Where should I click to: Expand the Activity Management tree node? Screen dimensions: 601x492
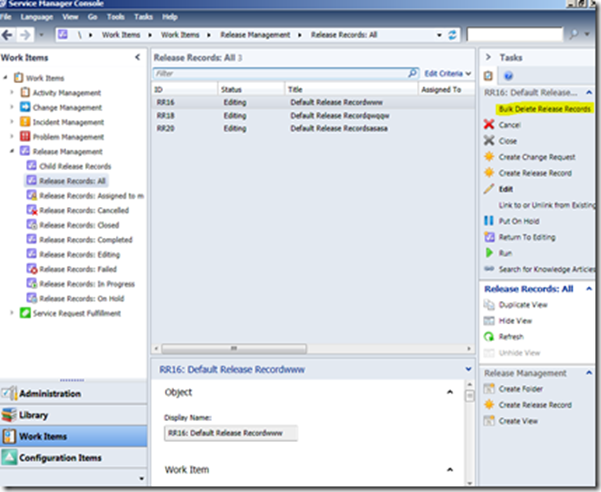point(11,92)
